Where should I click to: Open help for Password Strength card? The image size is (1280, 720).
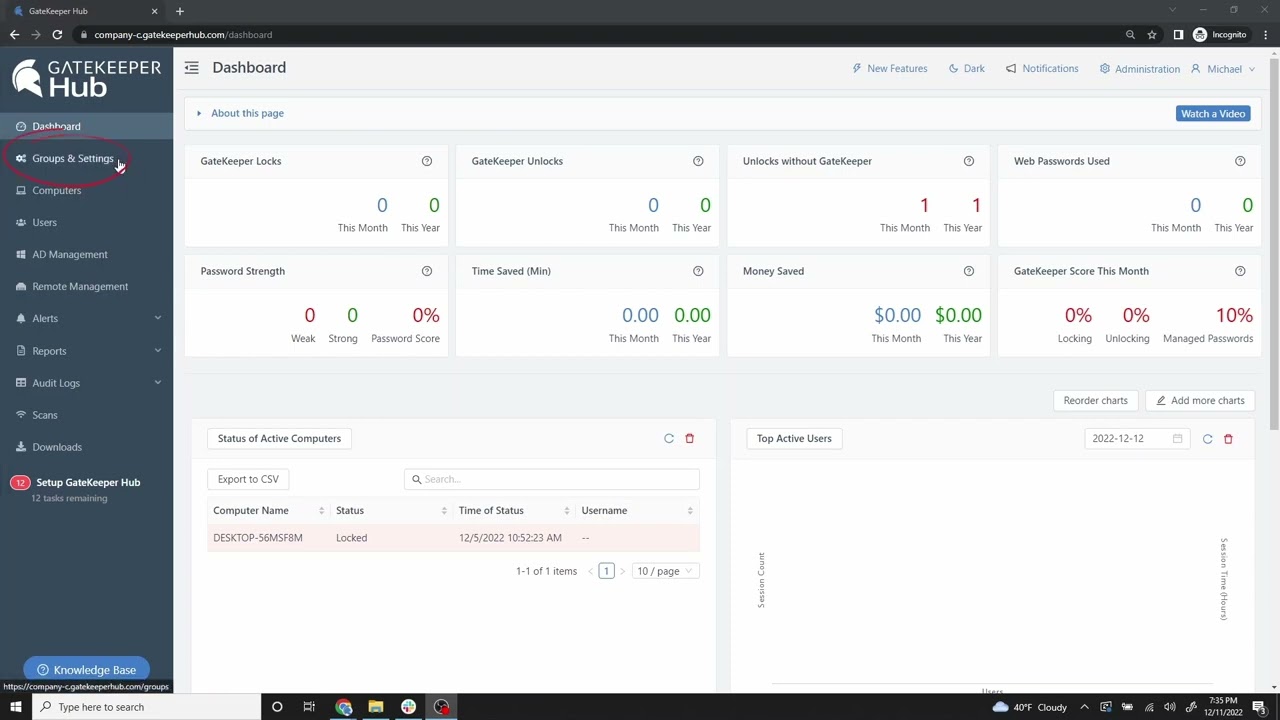pos(427,271)
